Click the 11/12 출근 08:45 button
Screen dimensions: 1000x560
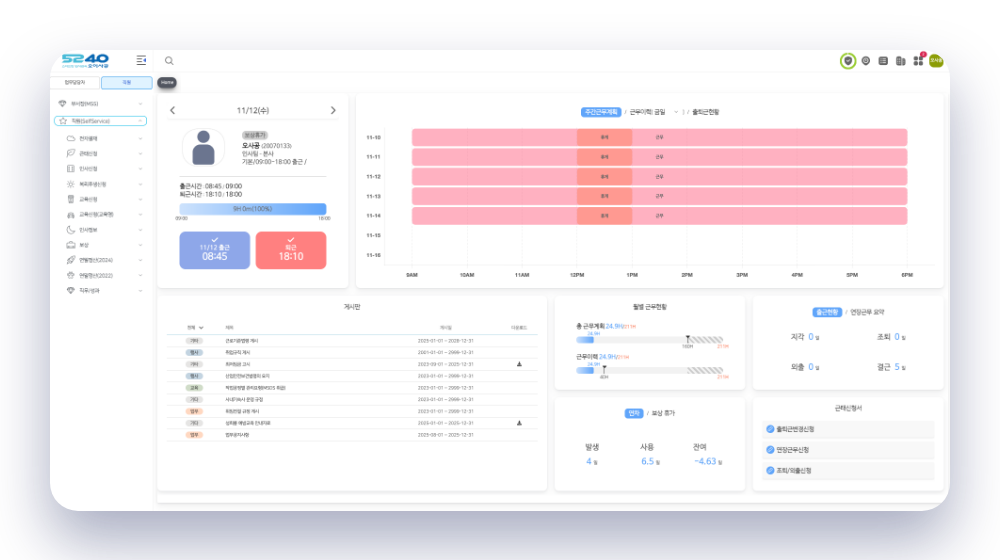tap(214, 250)
